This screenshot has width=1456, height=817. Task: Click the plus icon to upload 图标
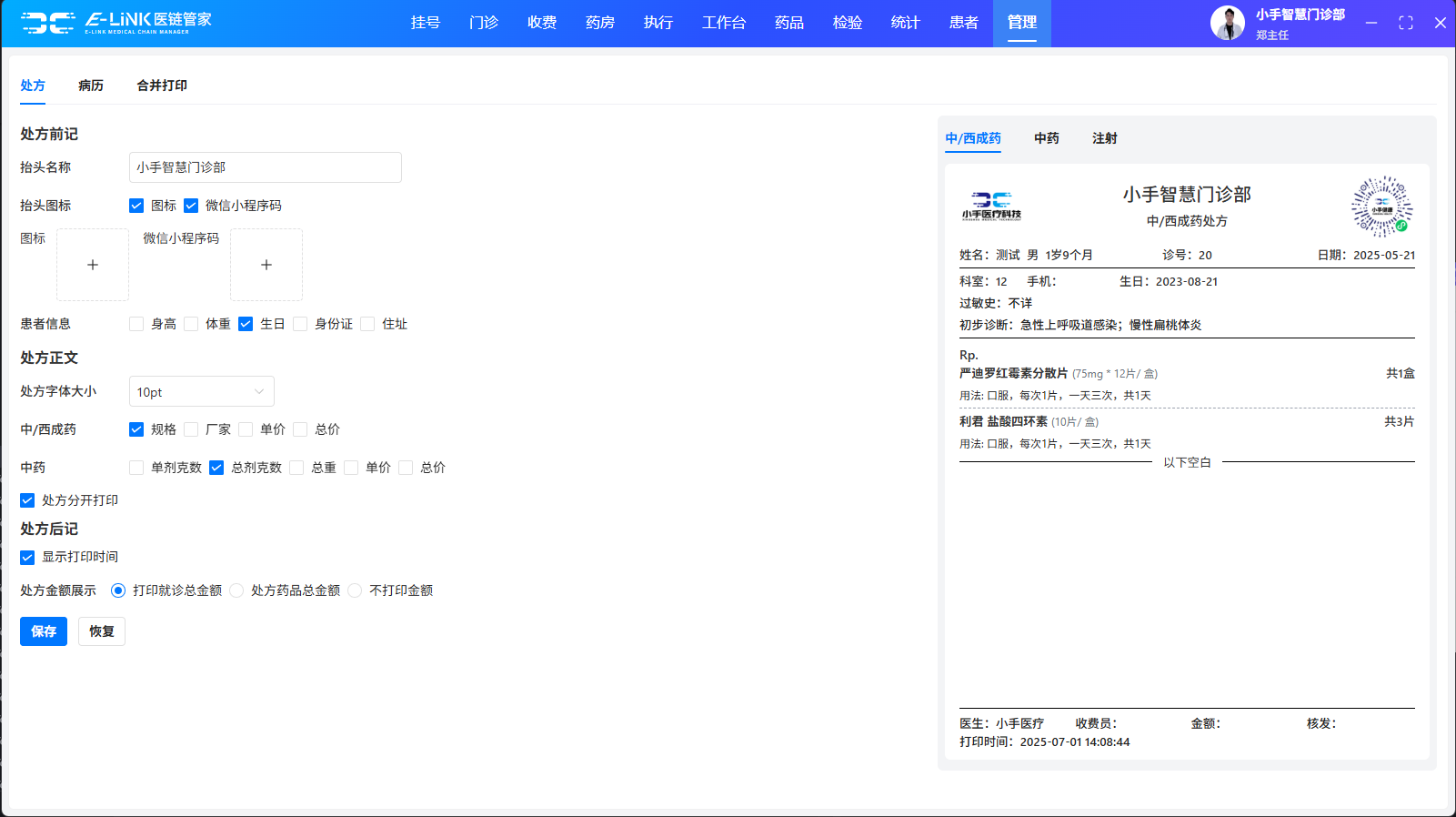click(x=93, y=265)
